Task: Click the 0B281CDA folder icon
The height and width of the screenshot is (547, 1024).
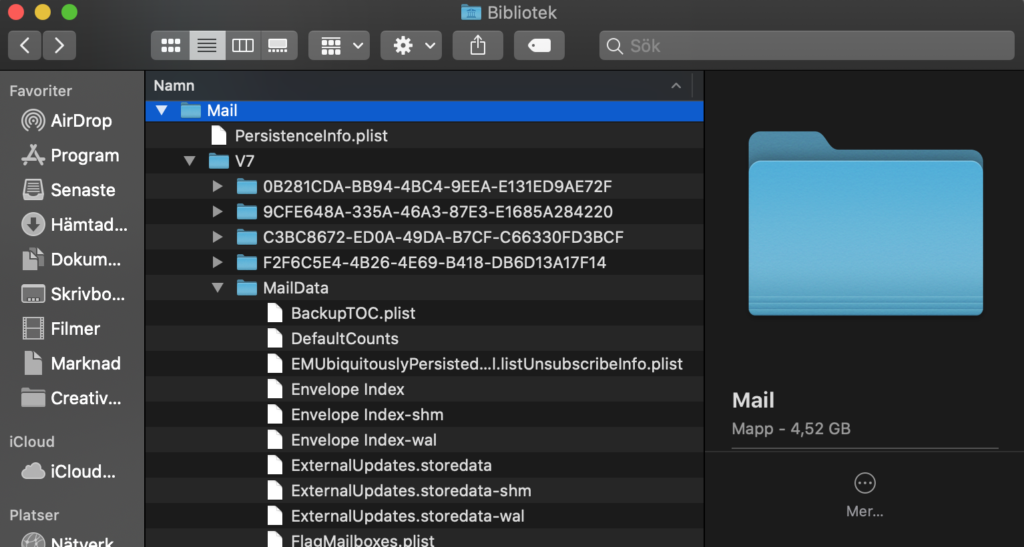Action: pyautogui.click(x=247, y=187)
